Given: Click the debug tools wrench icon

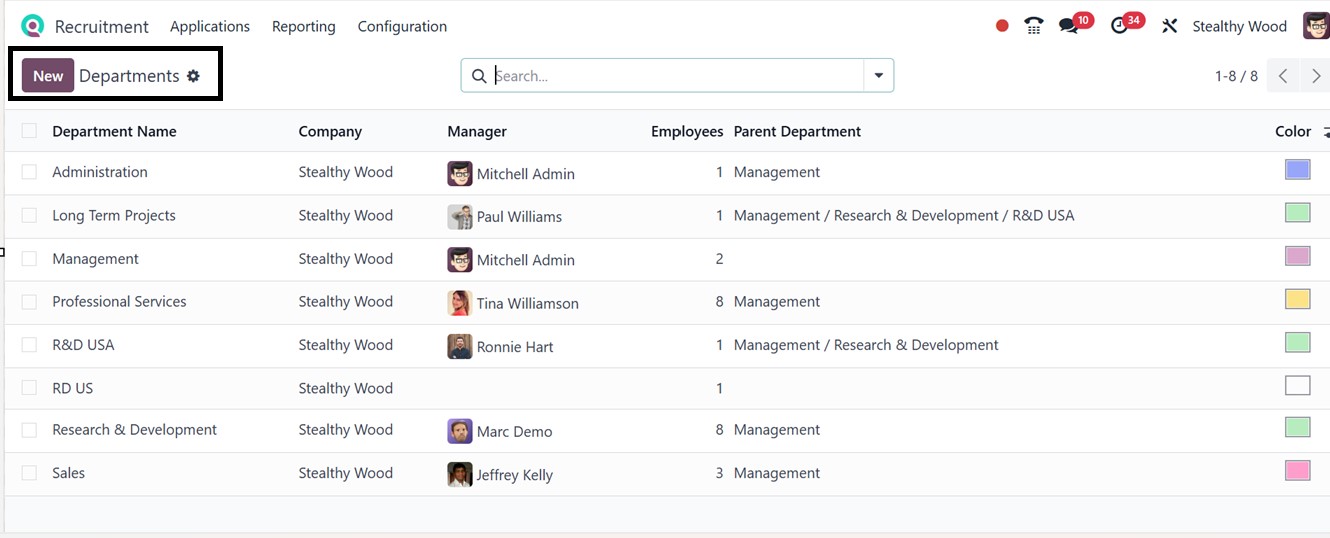Looking at the screenshot, I should pyautogui.click(x=1169, y=26).
